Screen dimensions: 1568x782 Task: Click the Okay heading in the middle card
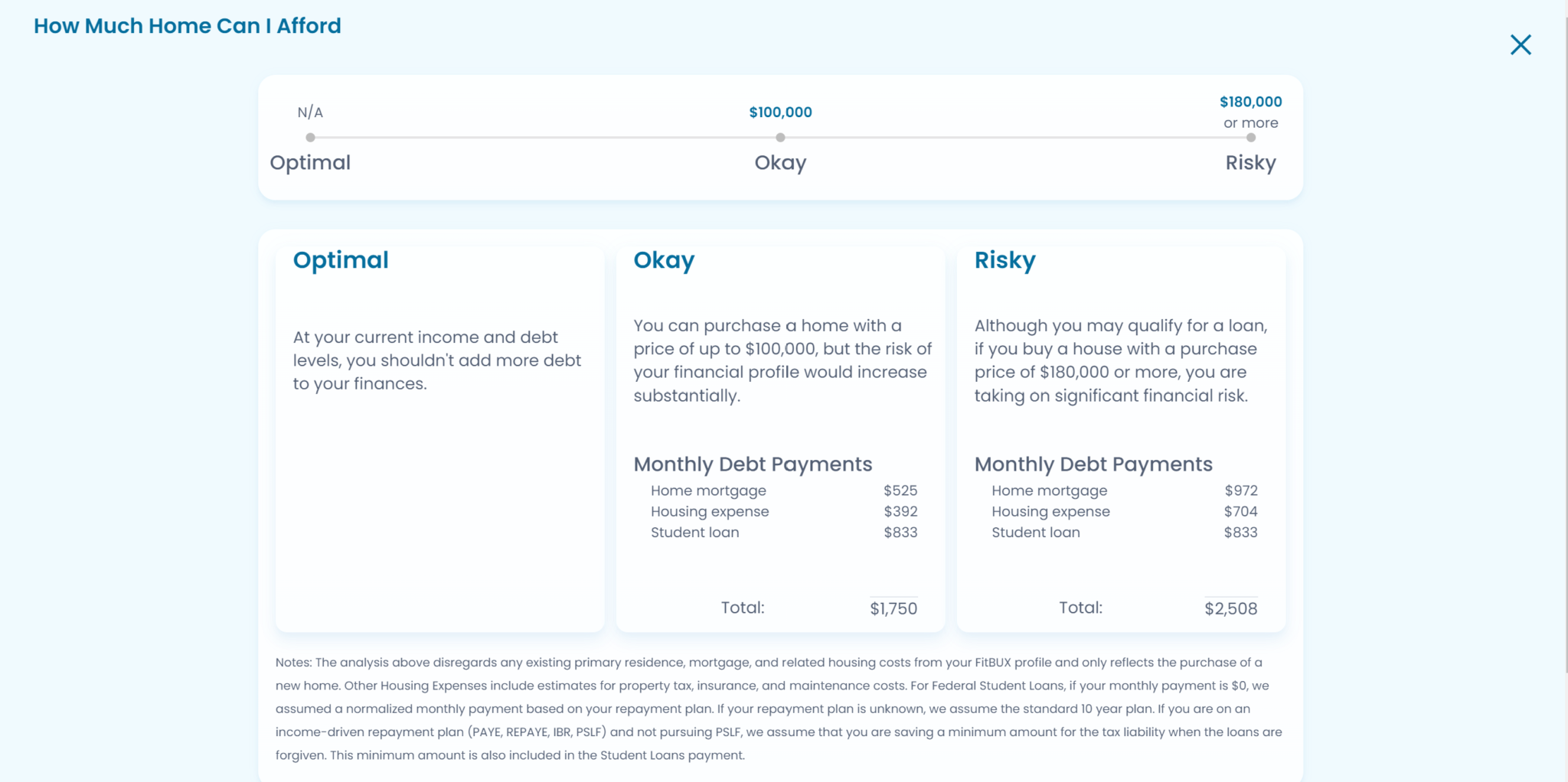[664, 260]
